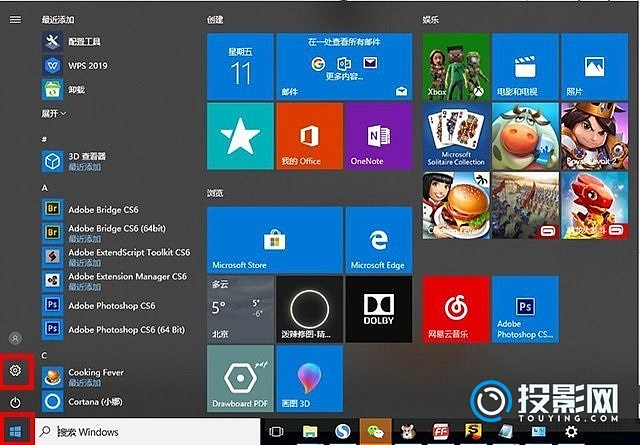Viewport: 640px width, 445px height.
Task: Open the Dolby tile
Action: click(379, 309)
